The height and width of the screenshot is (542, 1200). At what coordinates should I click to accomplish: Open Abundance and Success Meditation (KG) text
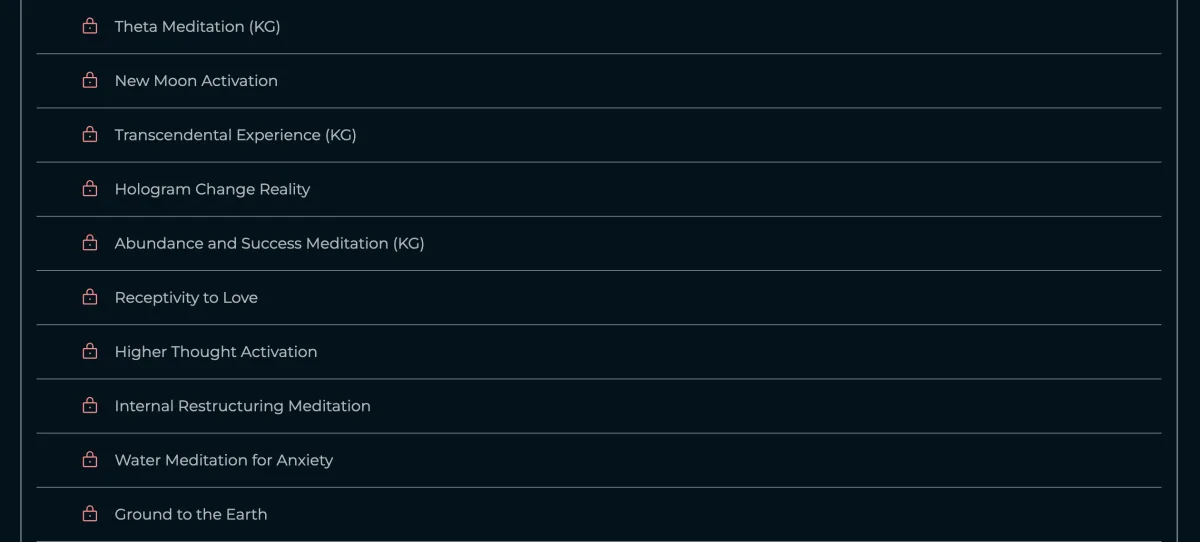[269, 243]
